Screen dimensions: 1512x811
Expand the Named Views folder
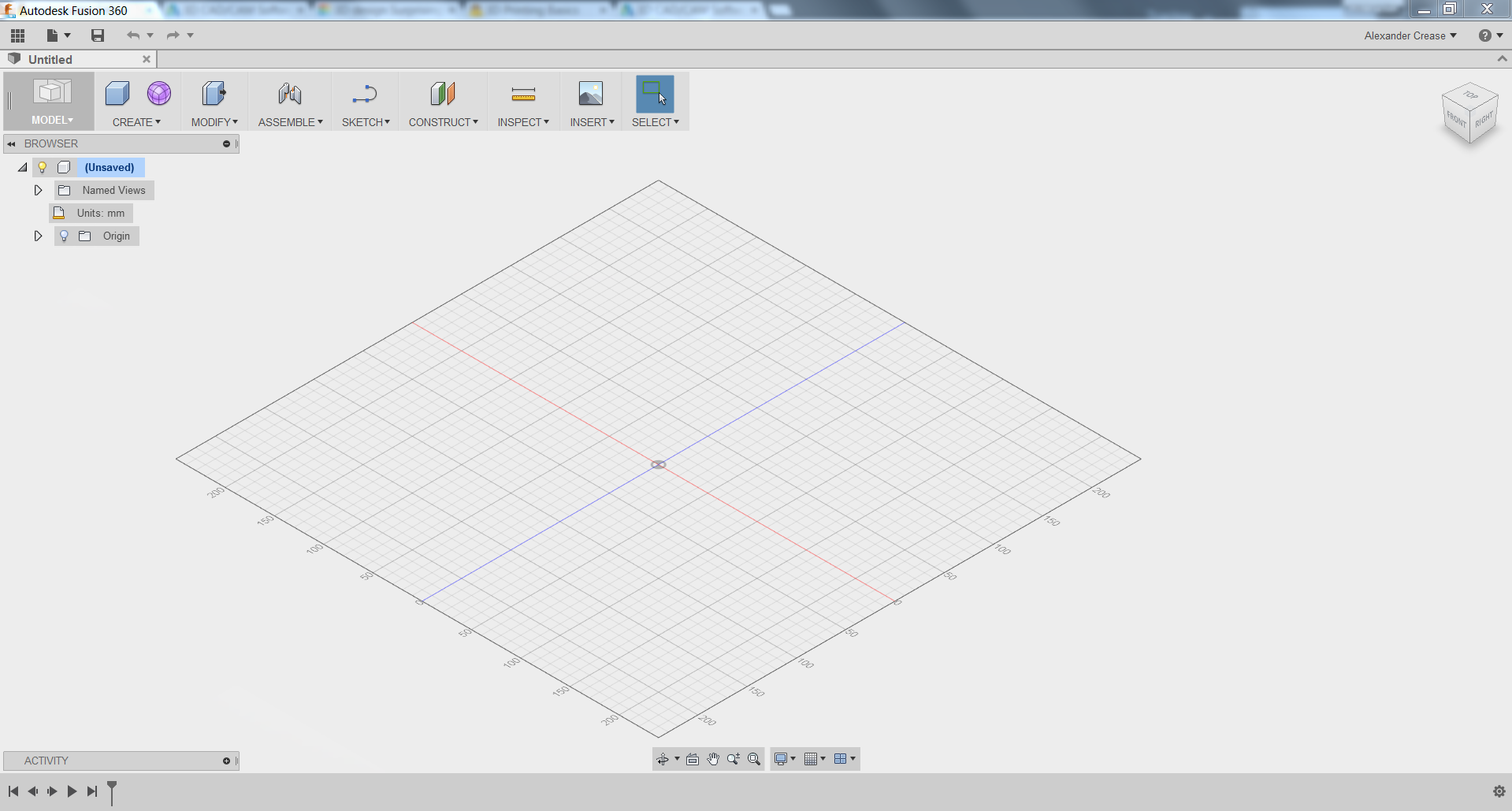37,190
